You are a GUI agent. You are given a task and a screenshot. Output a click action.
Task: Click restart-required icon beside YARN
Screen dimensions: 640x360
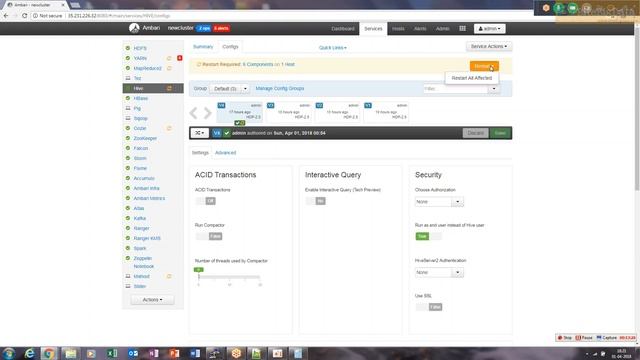169,58
